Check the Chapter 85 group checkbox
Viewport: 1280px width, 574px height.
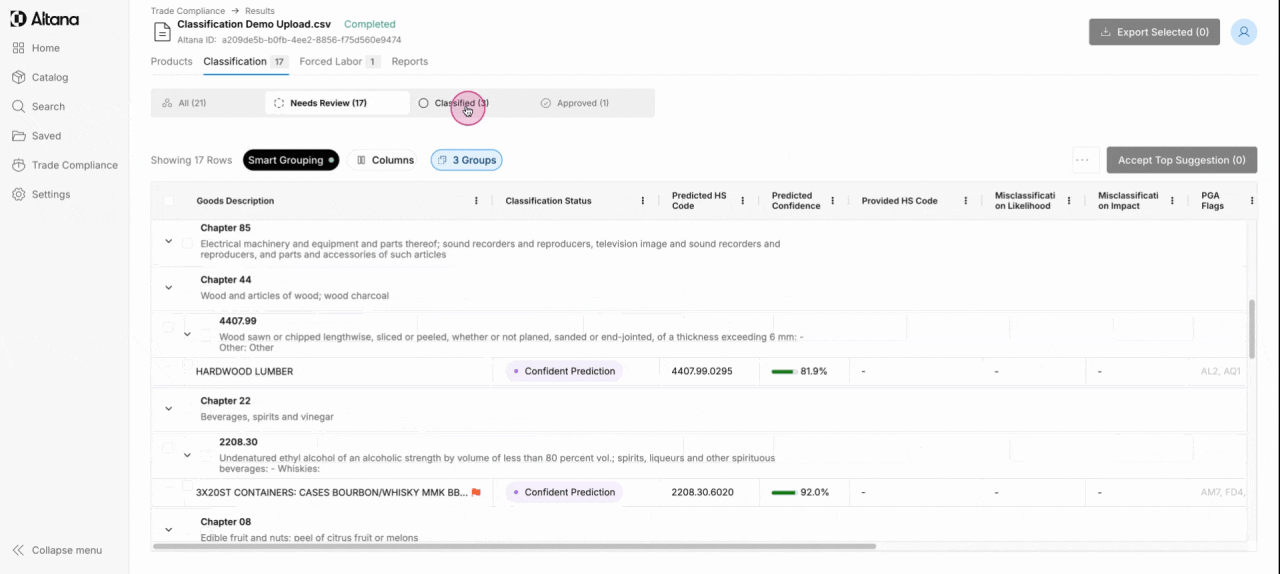(187, 243)
